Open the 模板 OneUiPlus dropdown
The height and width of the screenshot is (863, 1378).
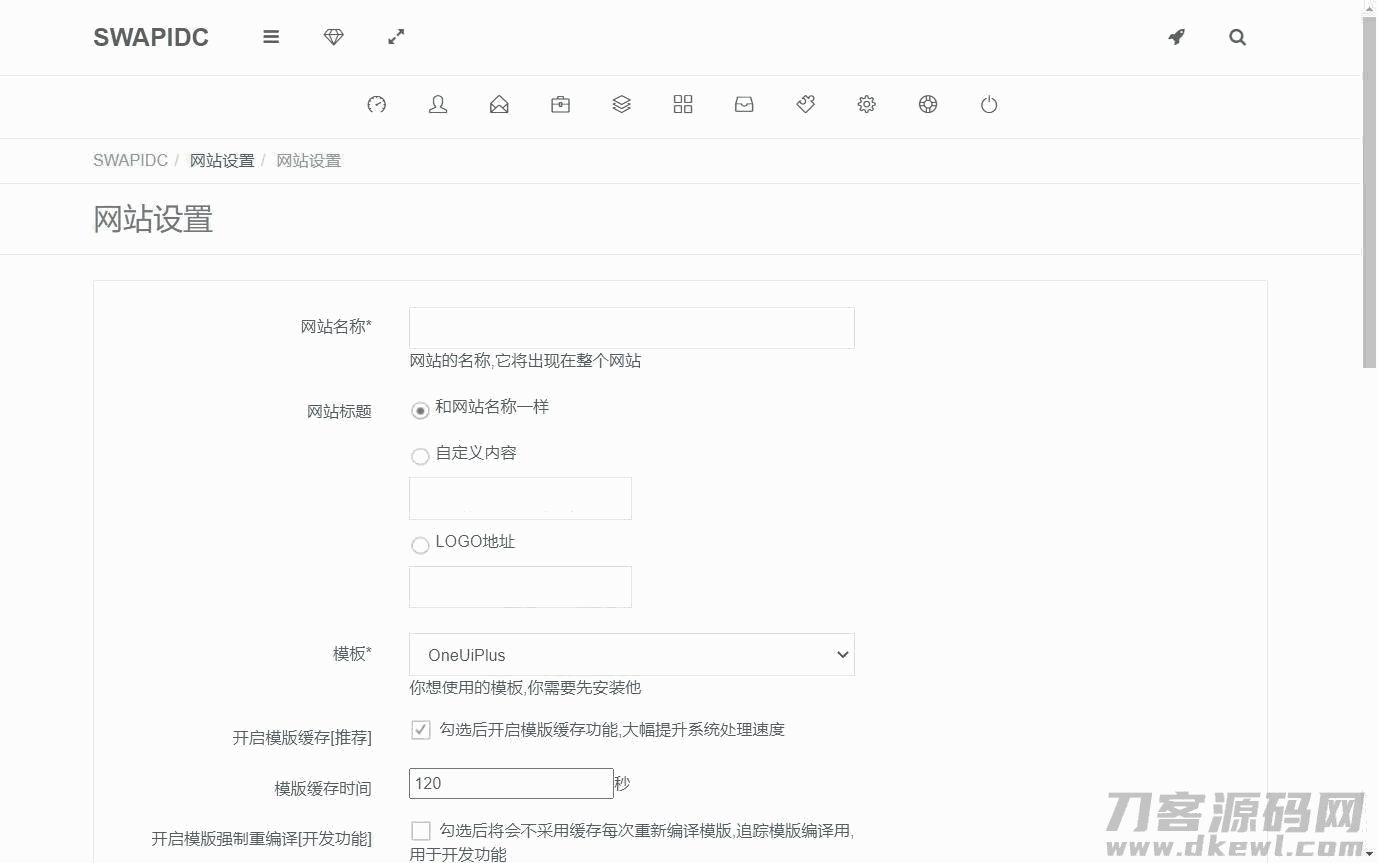(x=631, y=655)
